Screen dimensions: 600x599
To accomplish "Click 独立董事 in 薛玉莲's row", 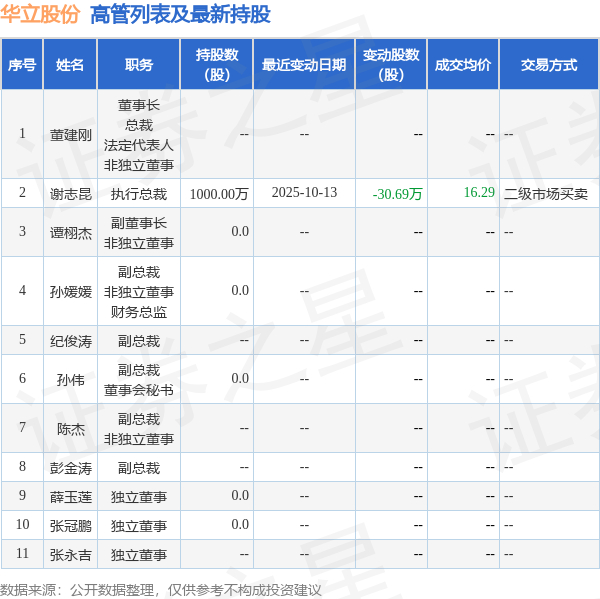I will click(139, 497).
